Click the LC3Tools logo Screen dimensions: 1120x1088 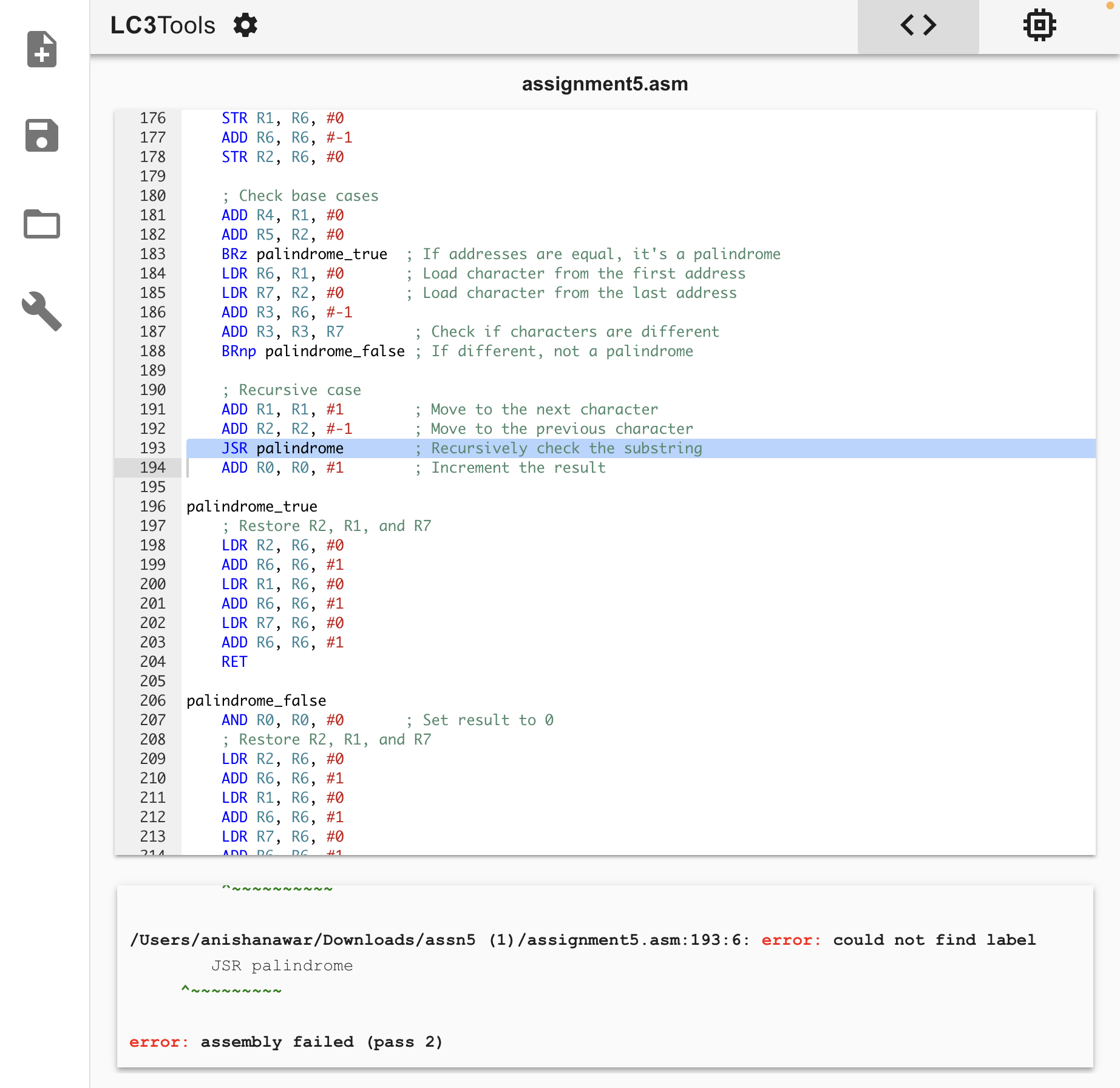163,25
